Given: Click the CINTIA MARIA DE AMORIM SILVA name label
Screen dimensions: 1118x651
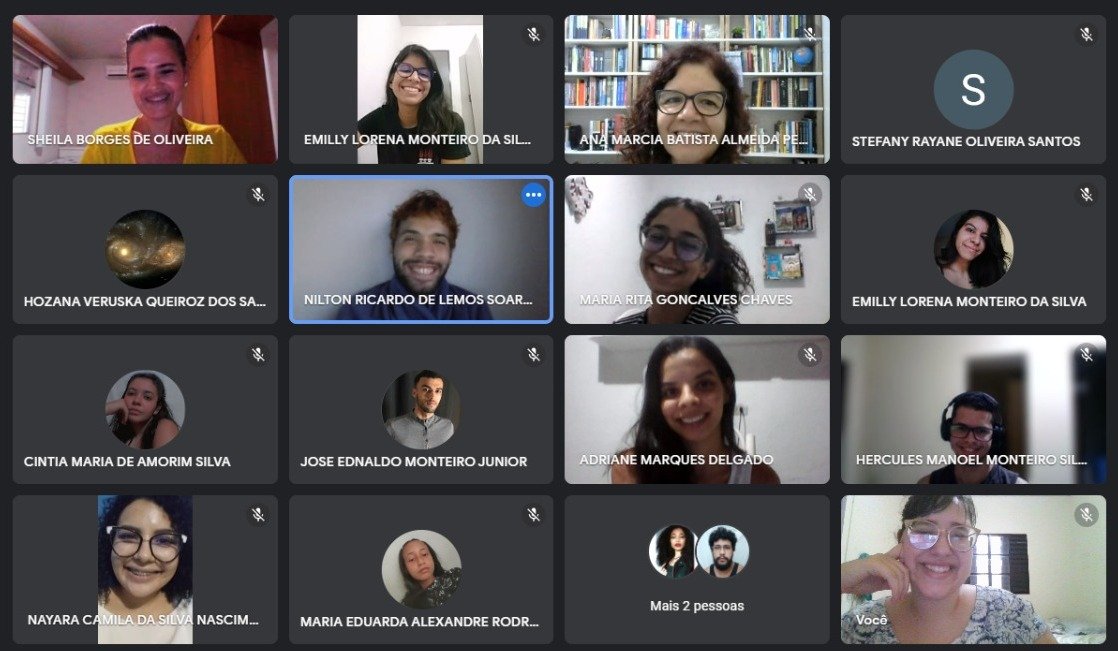Looking at the screenshot, I should click(127, 461).
